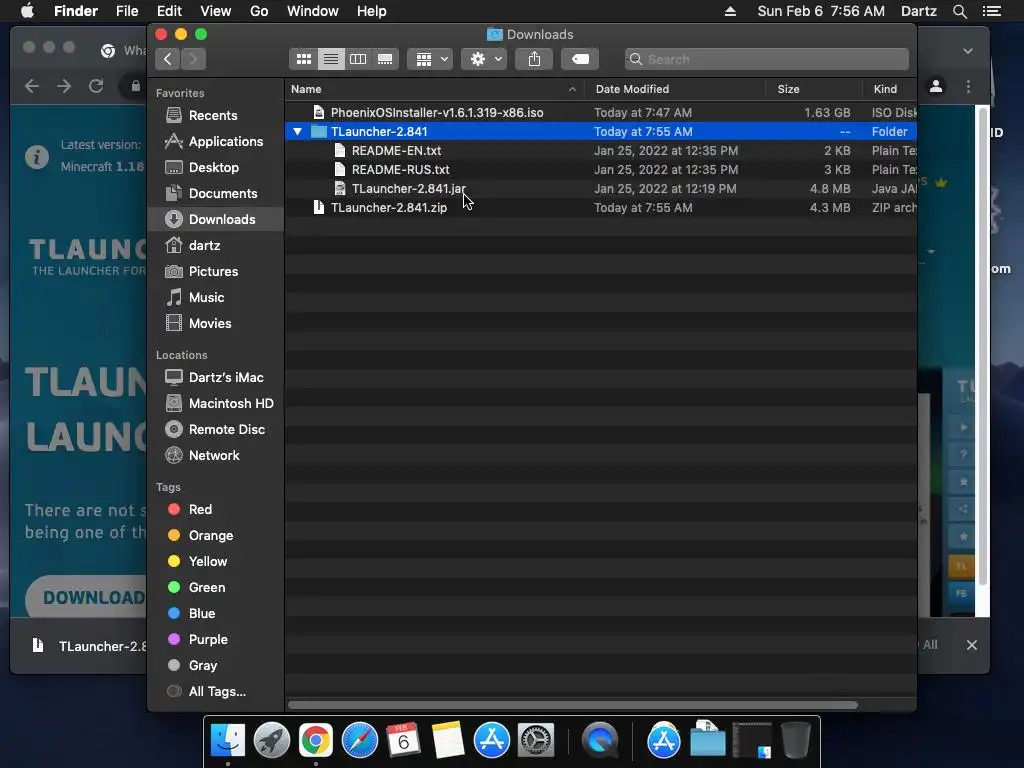Go forward in Finder history
This screenshot has width=1024, height=768.
coord(193,59)
